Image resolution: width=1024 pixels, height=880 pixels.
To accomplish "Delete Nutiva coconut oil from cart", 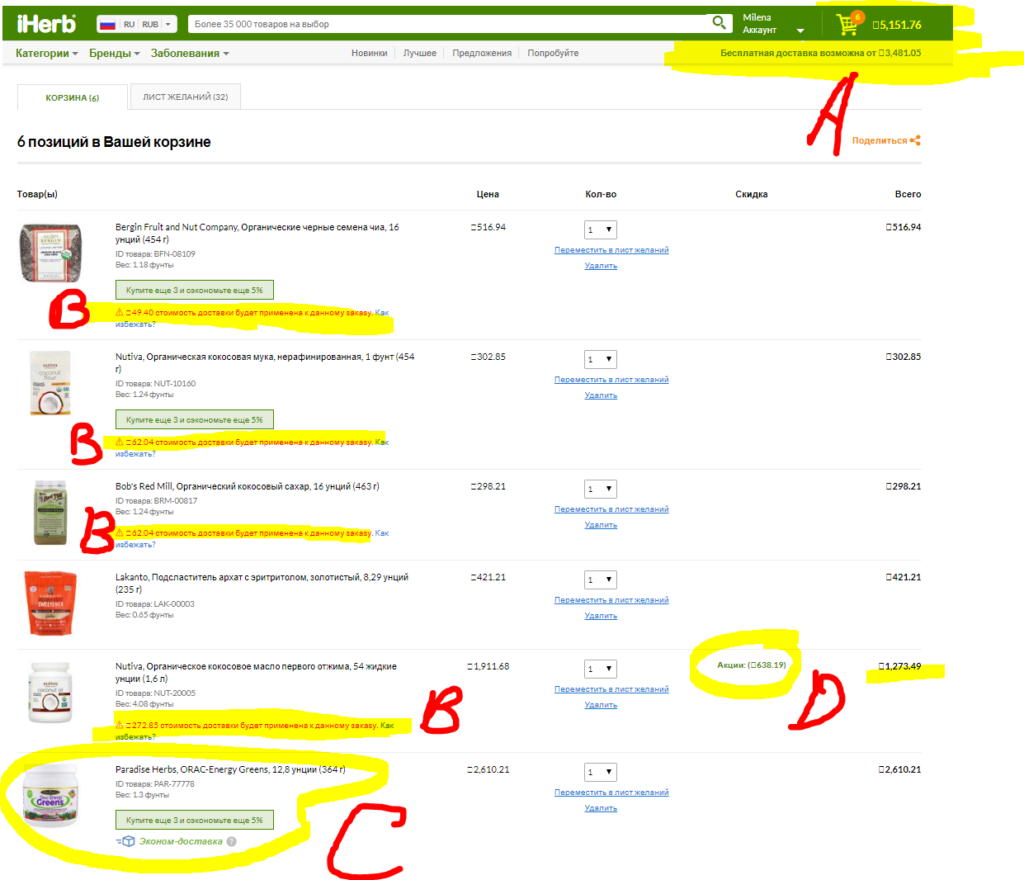I will click(601, 705).
